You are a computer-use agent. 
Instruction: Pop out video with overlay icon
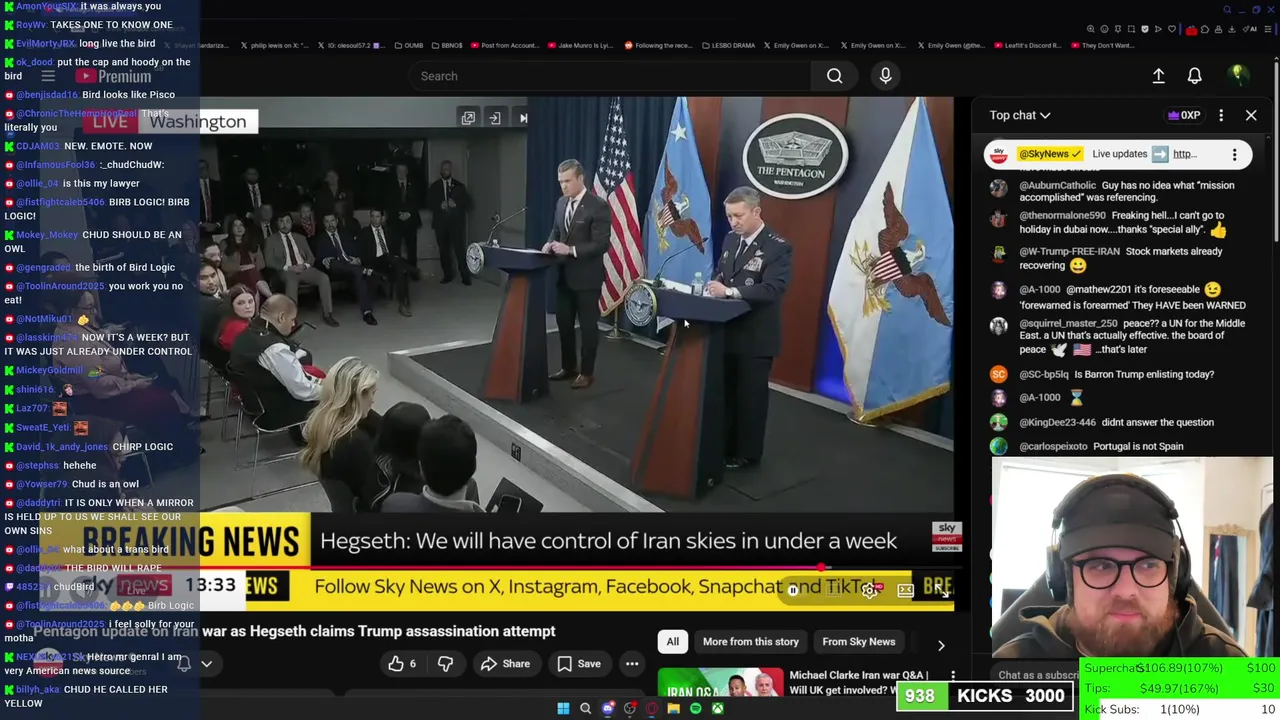468,118
